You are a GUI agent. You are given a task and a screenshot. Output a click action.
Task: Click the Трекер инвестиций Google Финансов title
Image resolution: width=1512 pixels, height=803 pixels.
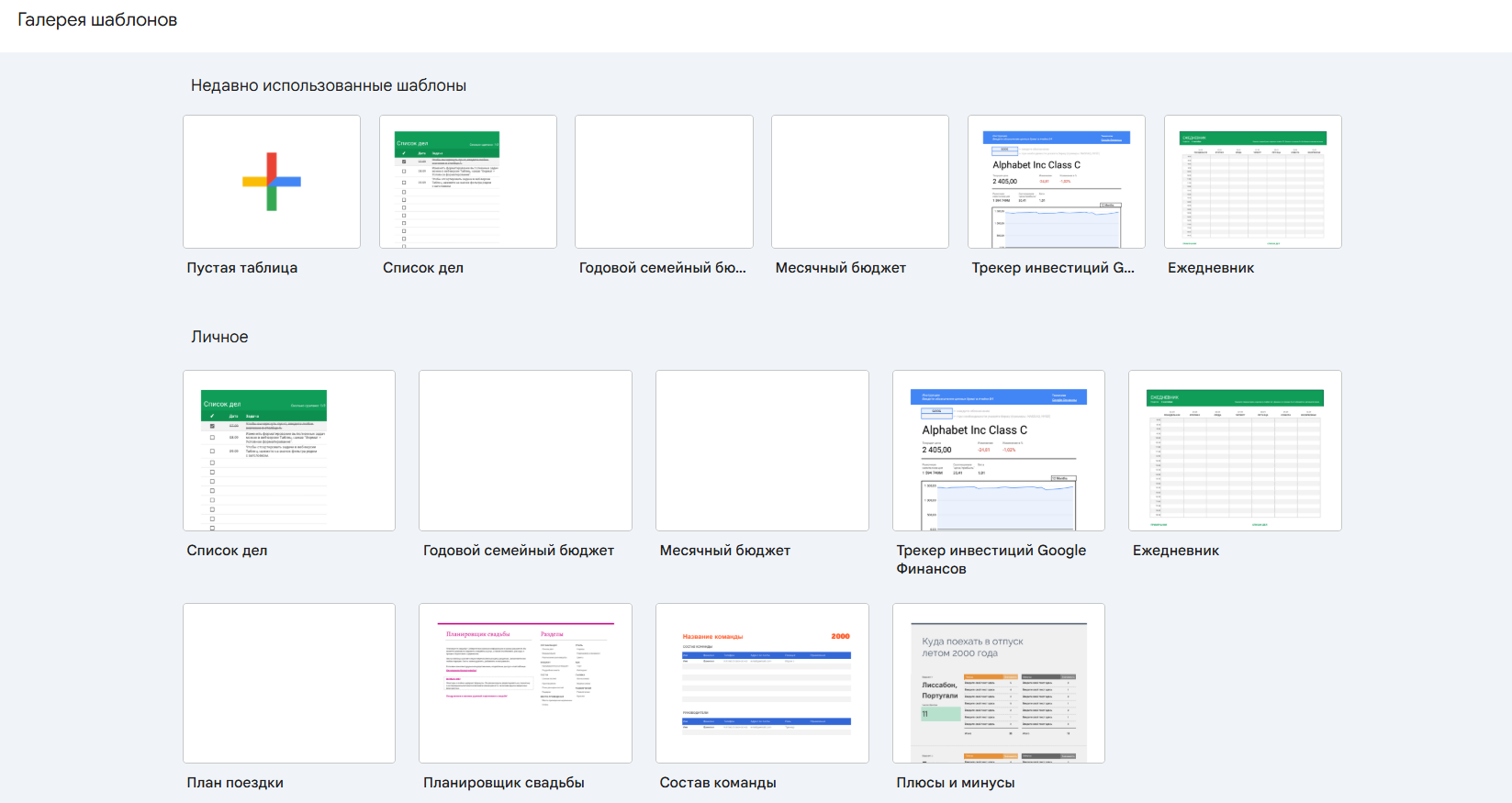(991, 560)
